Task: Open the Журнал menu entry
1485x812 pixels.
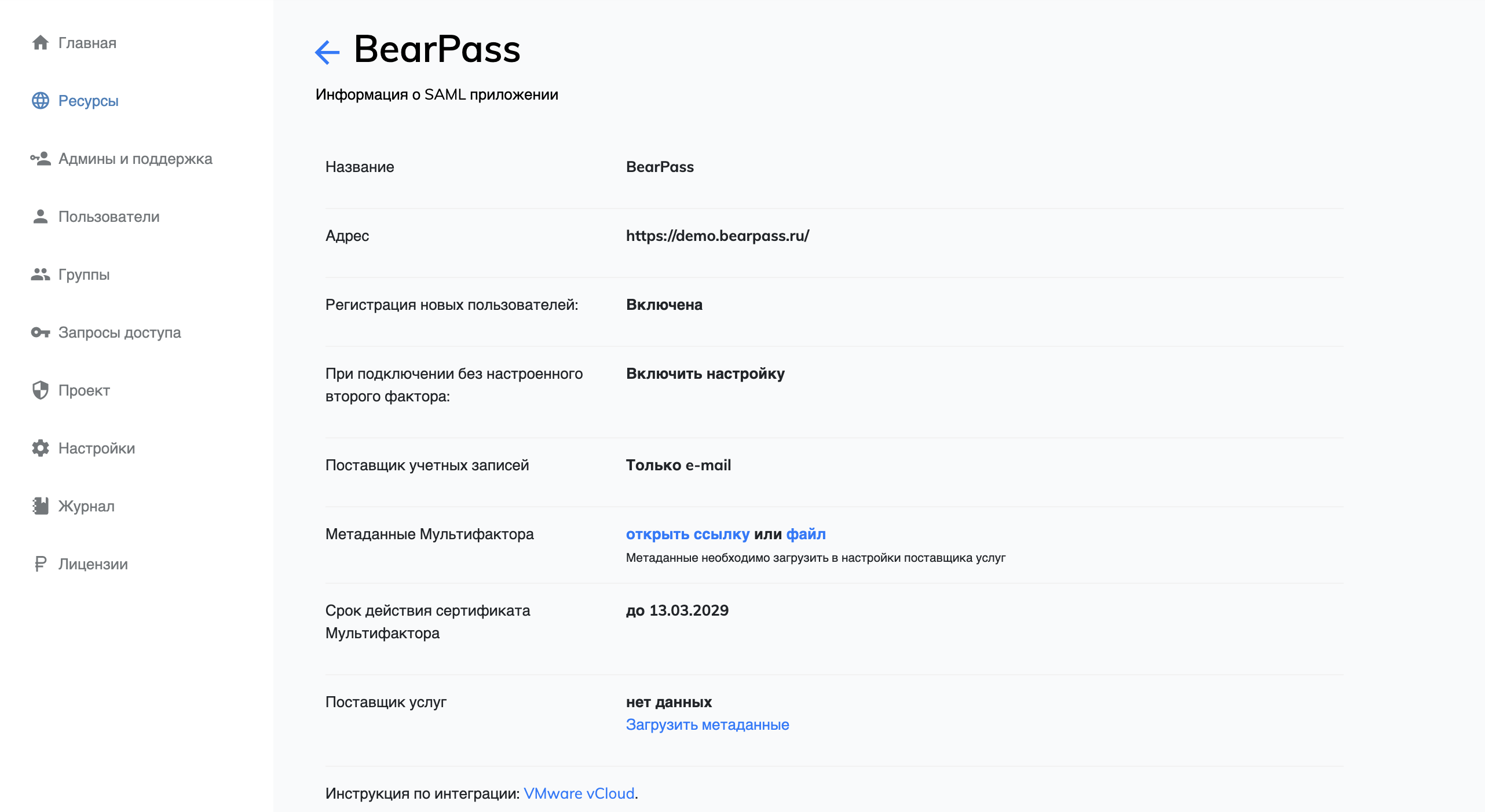Action: click(x=86, y=506)
